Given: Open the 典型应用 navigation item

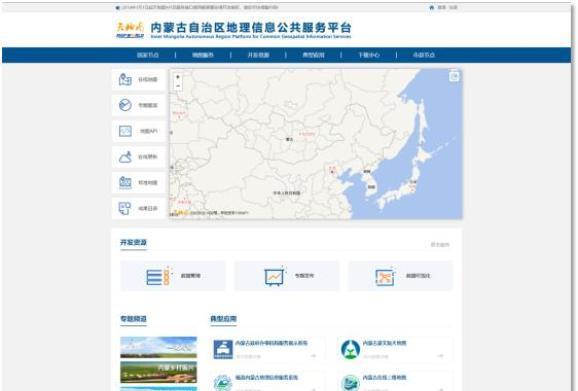Looking at the screenshot, I should point(313,55).
